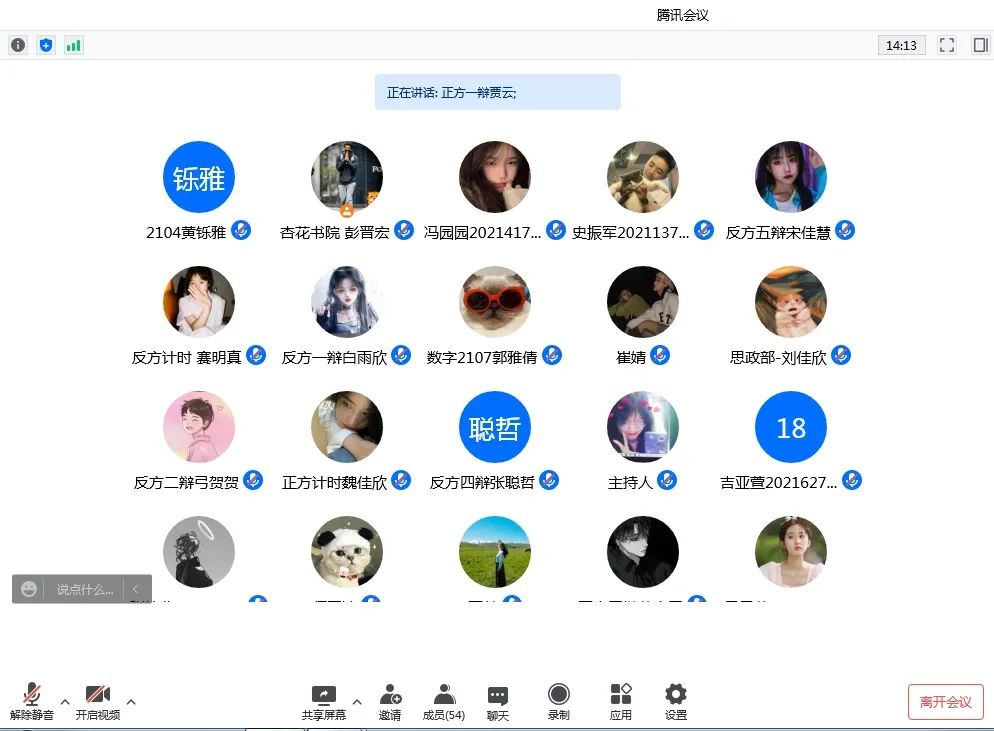Screen dimensions: 994x731
Task: Open the meeting info icon
Action: tap(18, 45)
